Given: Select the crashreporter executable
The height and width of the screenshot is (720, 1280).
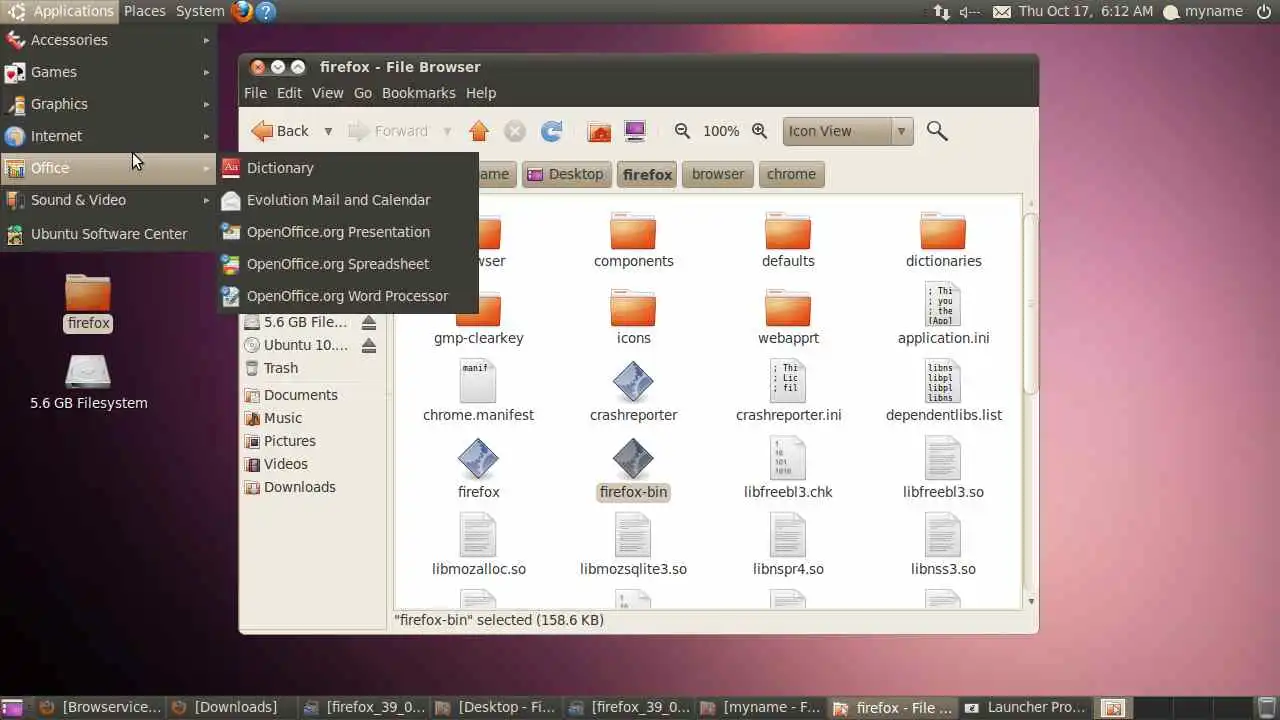Looking at the screenshot, I should coord(633,393).
